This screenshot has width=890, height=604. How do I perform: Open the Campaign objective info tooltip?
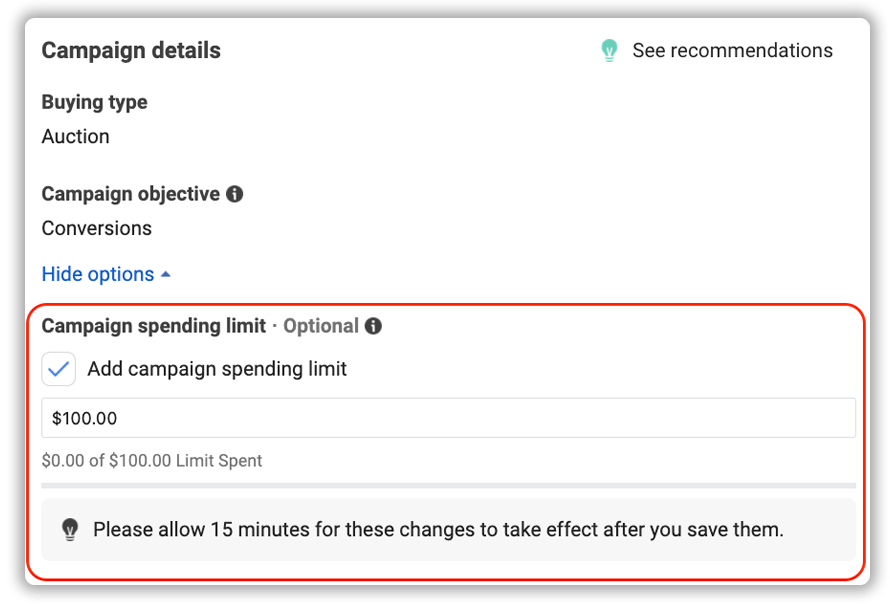234,194
